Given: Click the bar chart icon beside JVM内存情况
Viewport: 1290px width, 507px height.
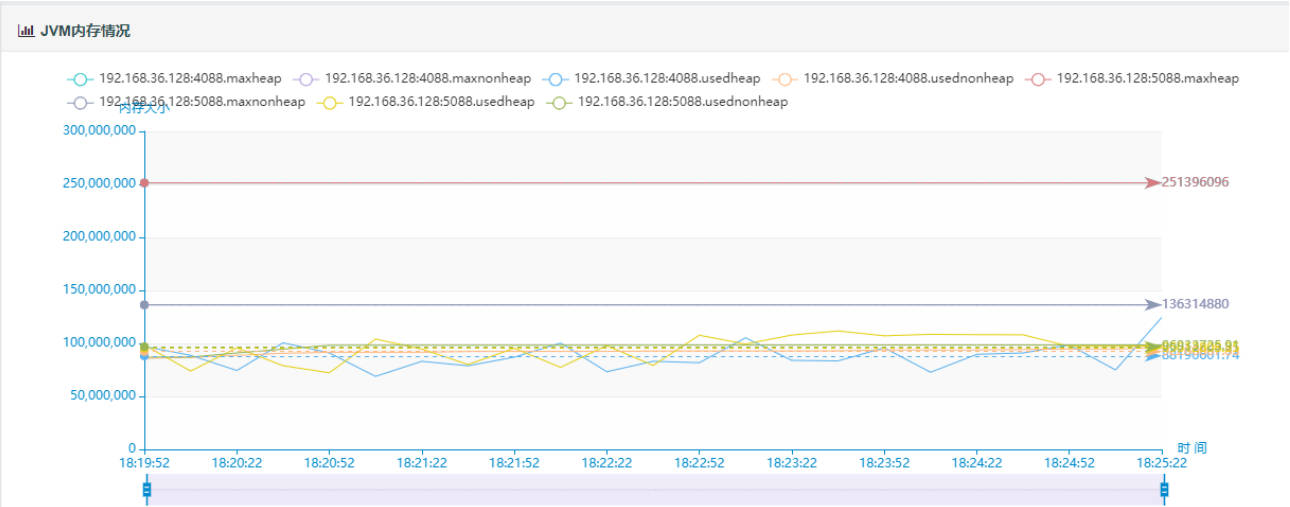Looking at the screenshot, I should pyautogui.click(x=25, y=31).
